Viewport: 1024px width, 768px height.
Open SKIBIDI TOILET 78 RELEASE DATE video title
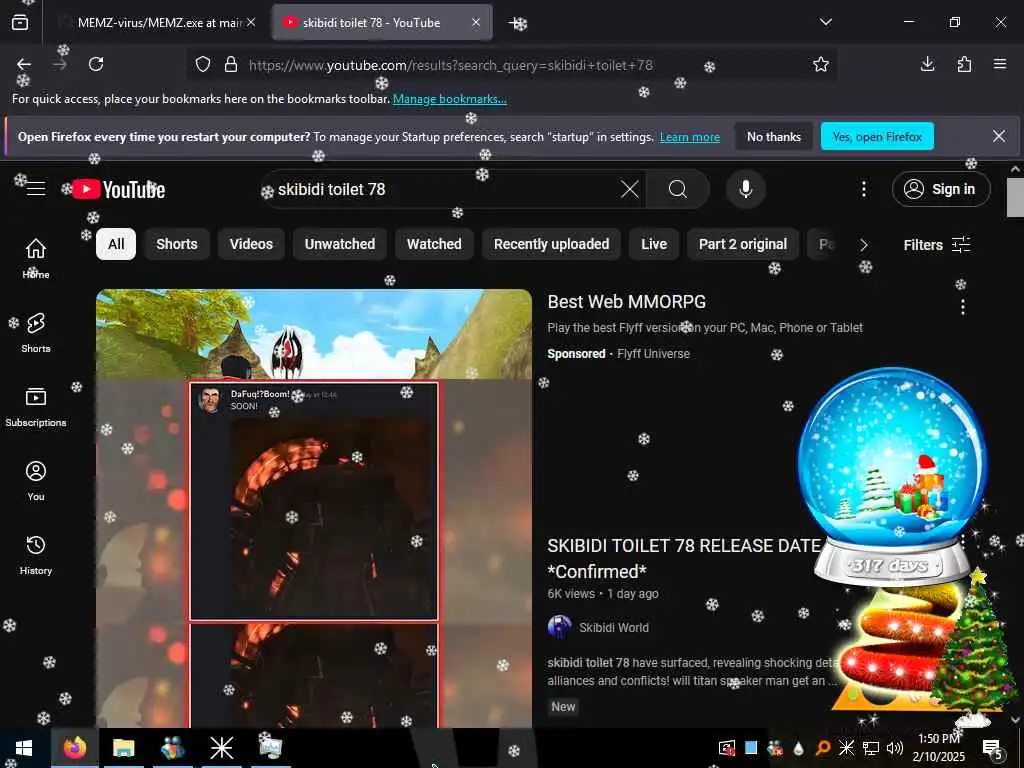[x=684, y=558]
